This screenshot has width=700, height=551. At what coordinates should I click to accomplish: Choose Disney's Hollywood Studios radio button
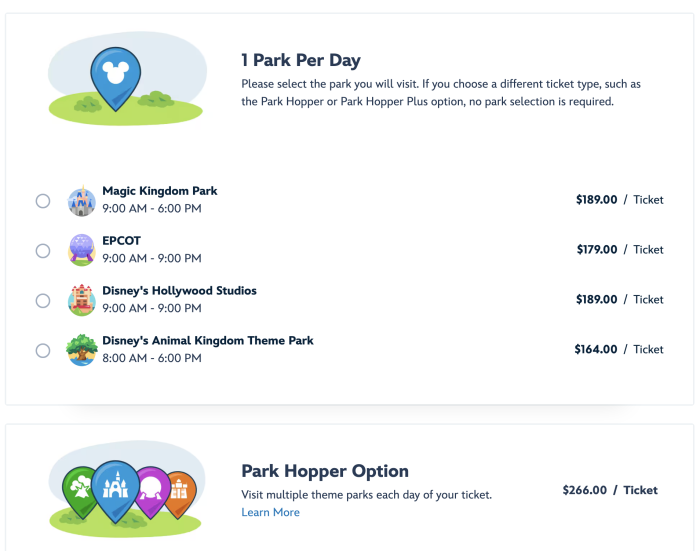click(43, 300)
